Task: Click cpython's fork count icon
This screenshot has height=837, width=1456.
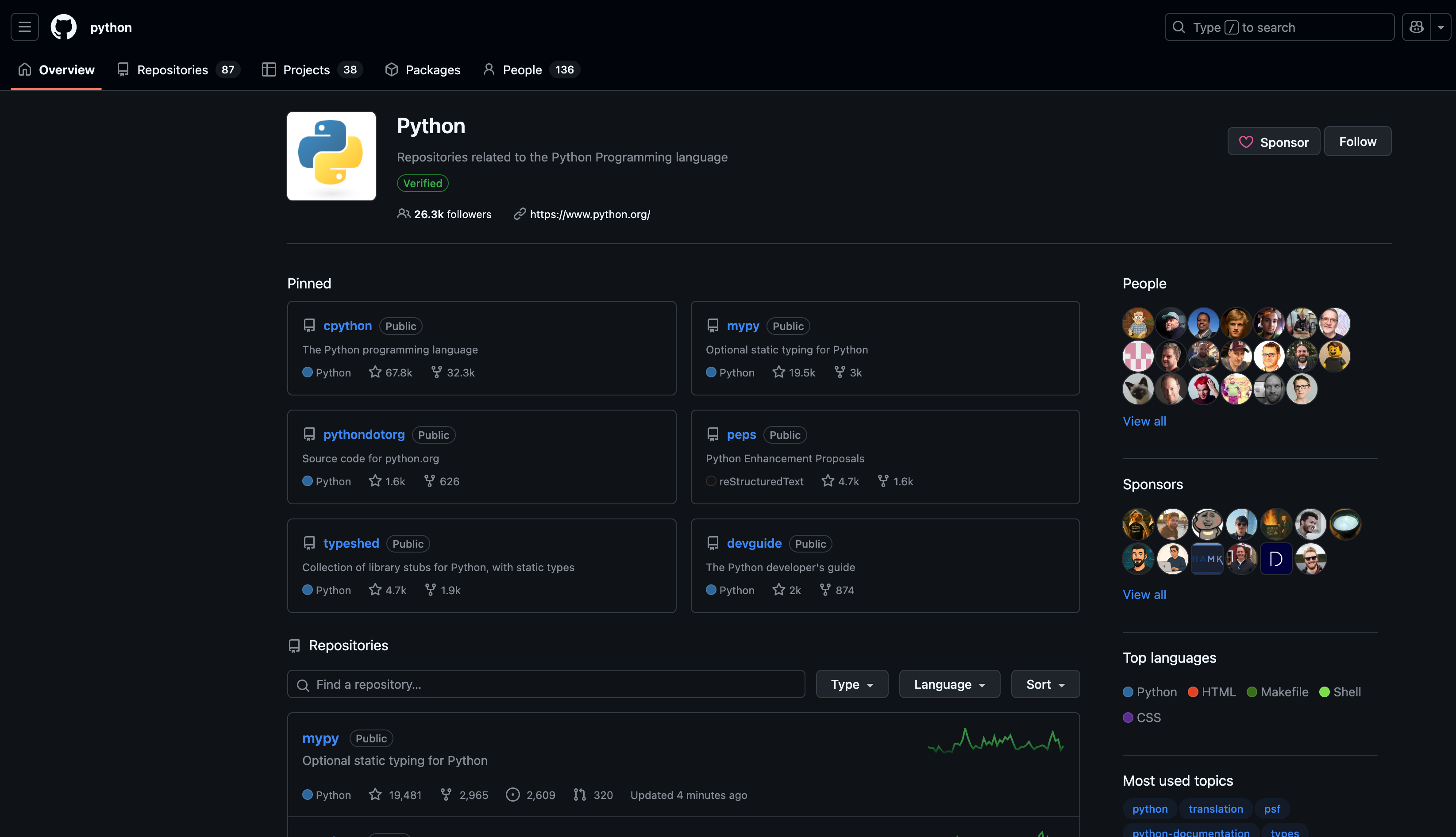Action: [x=436, y=372]
